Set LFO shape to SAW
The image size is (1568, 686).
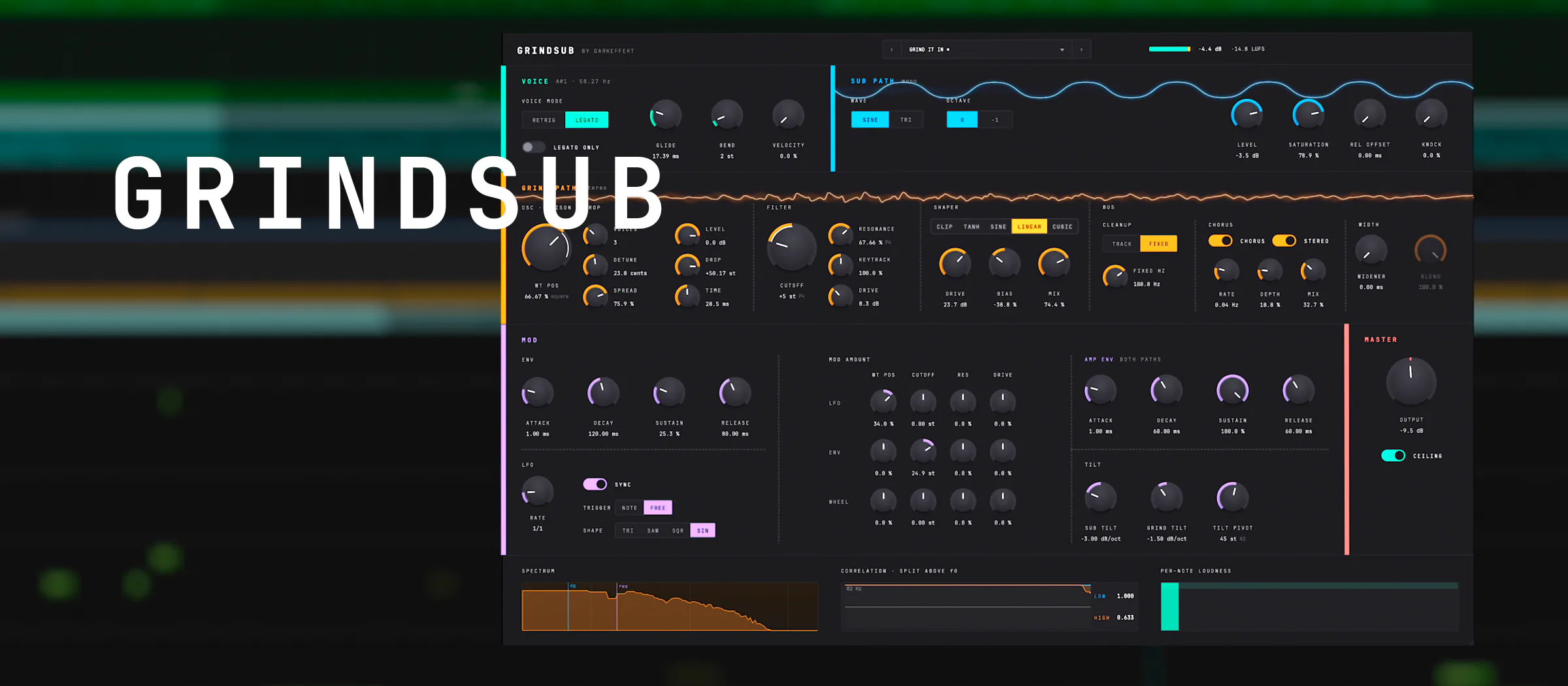[x=653, y=531]
